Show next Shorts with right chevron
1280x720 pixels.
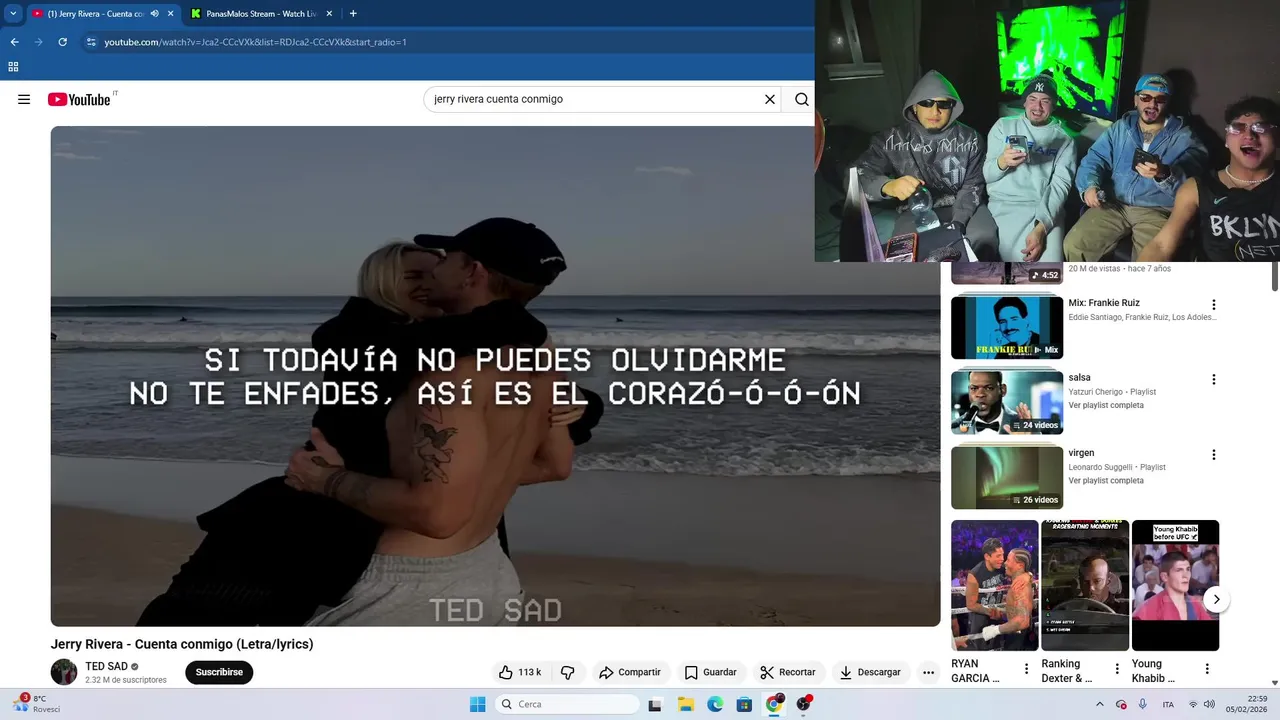coord(1216,599)
